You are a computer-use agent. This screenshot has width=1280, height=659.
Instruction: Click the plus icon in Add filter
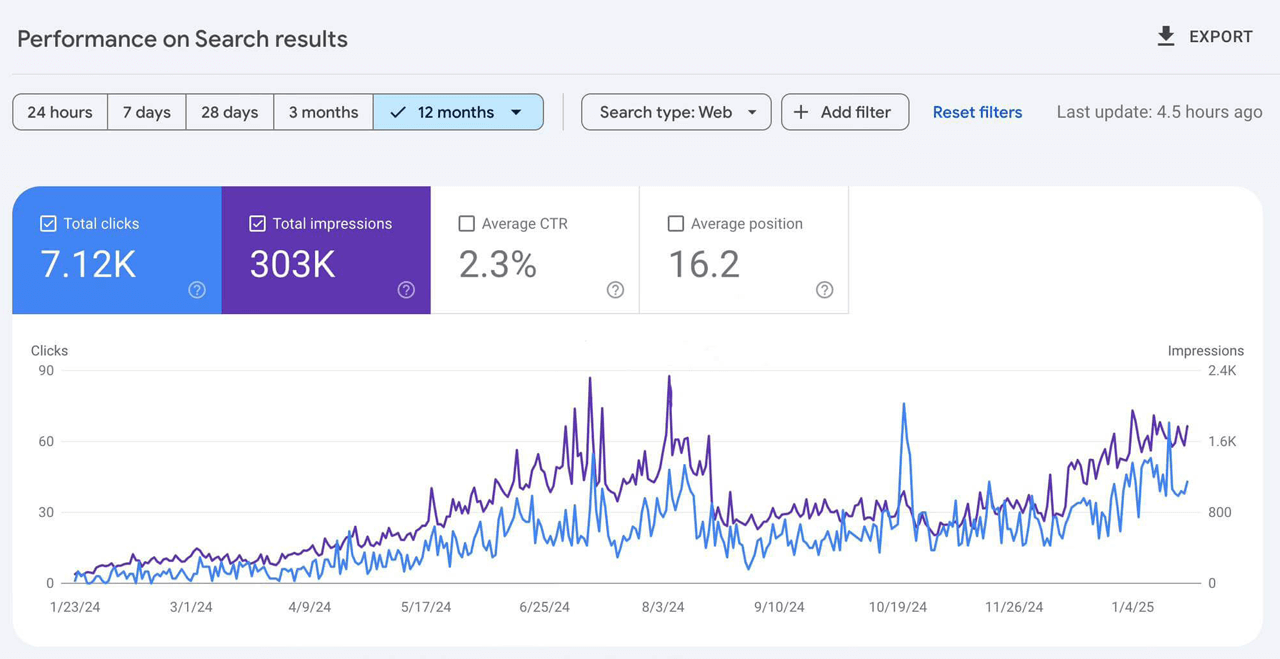(x=801, y=112)
